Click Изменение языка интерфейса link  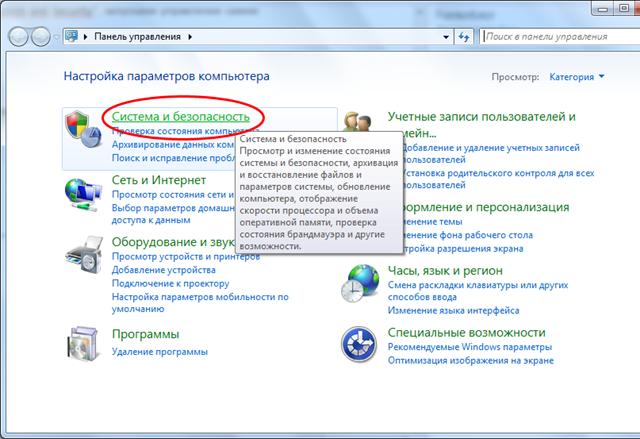(x=453, y=310)
